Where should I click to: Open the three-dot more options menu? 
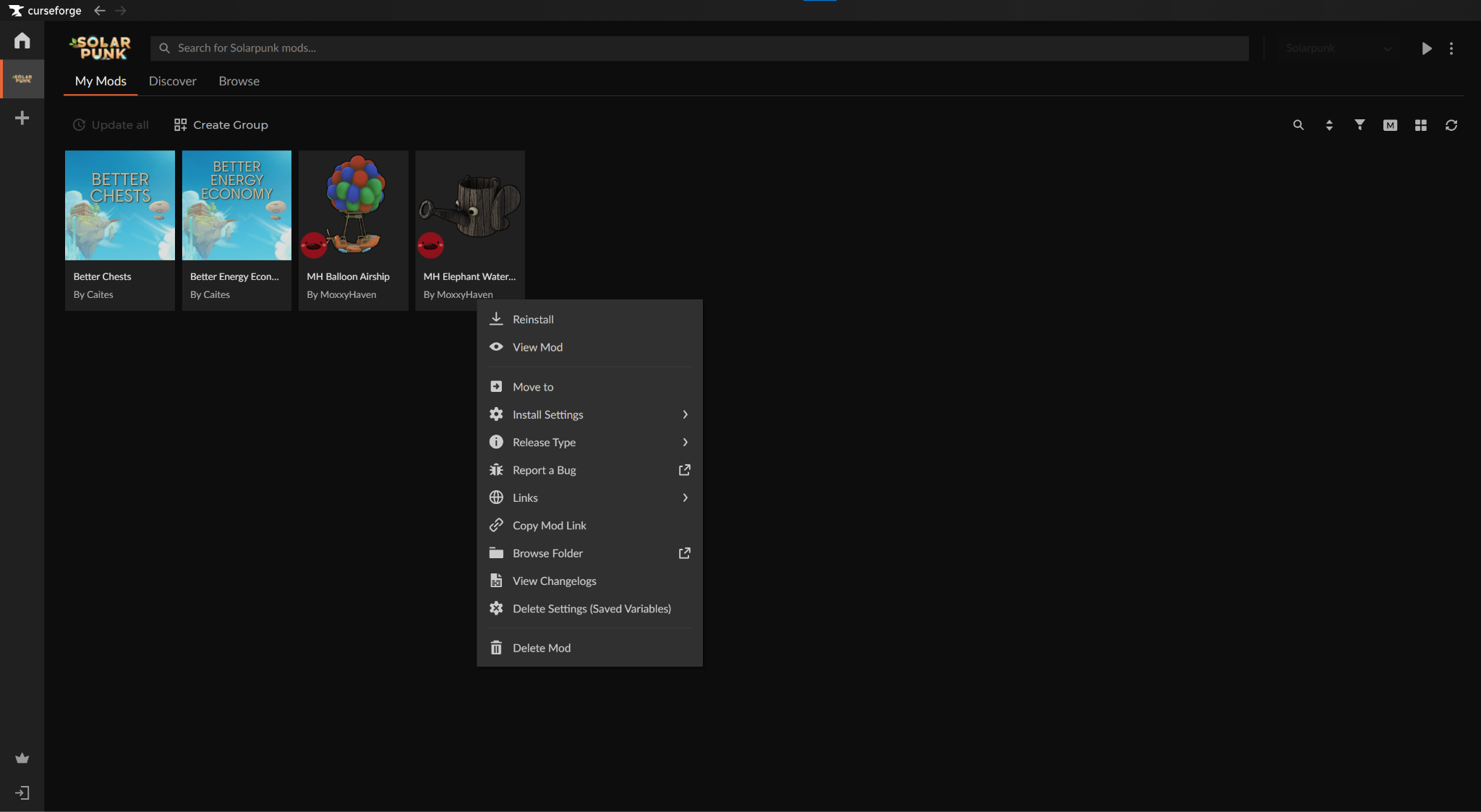pos(1451,48)
